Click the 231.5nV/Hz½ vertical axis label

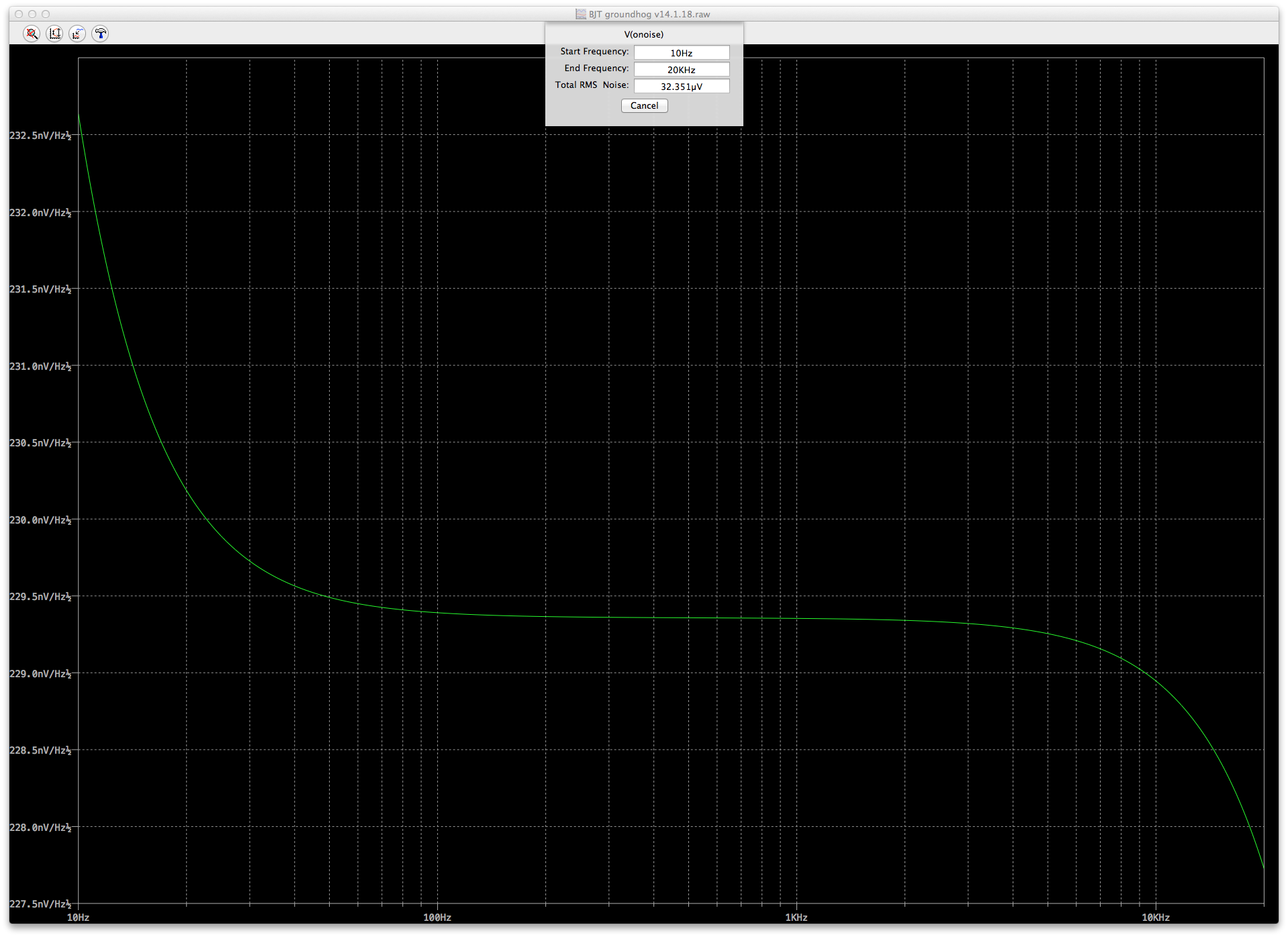pos(40,289)
